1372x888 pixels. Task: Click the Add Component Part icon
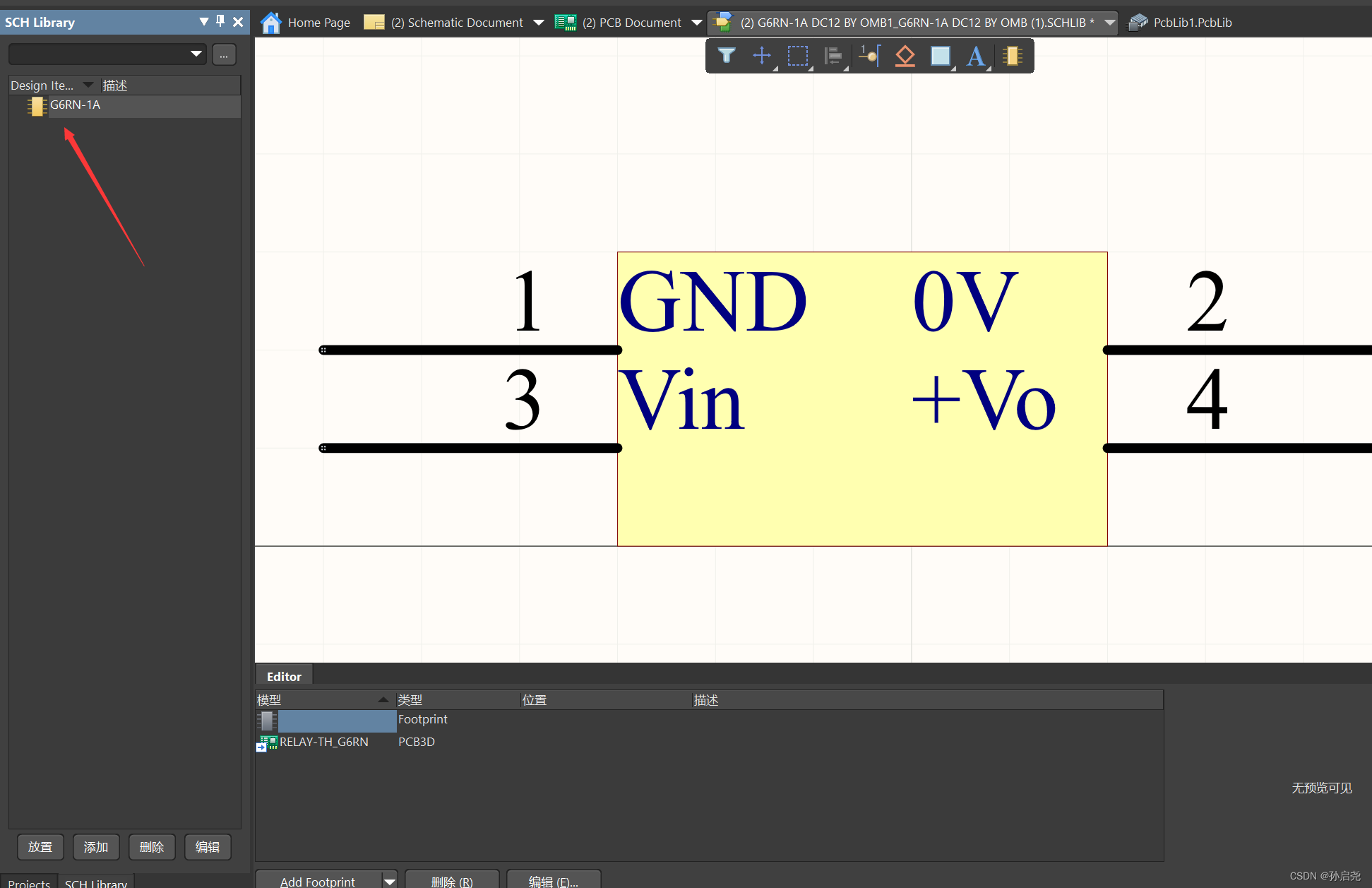click(x=1013, y=56)
